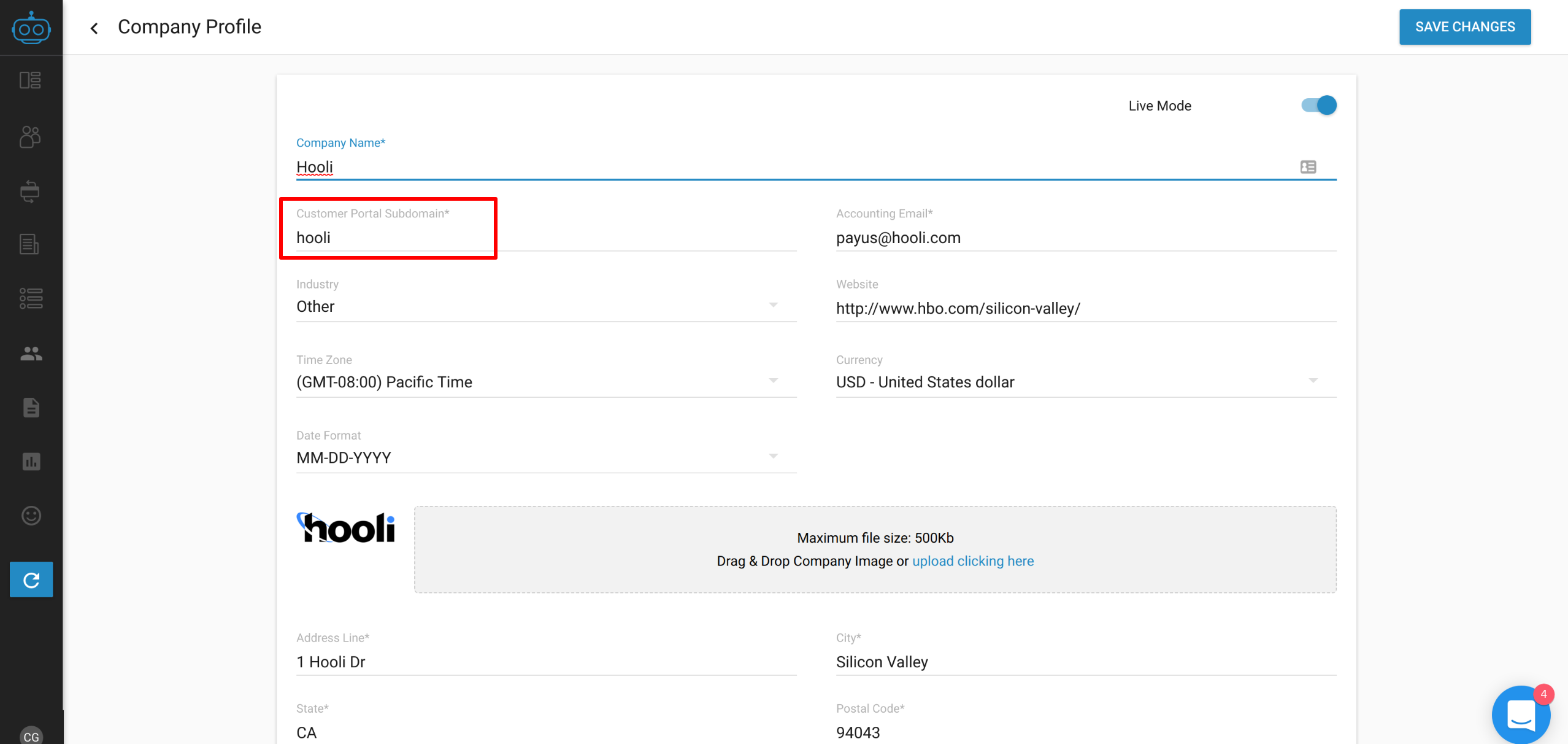
Task: Click the SAVE CHANGES button
Action: (1465, 27)
